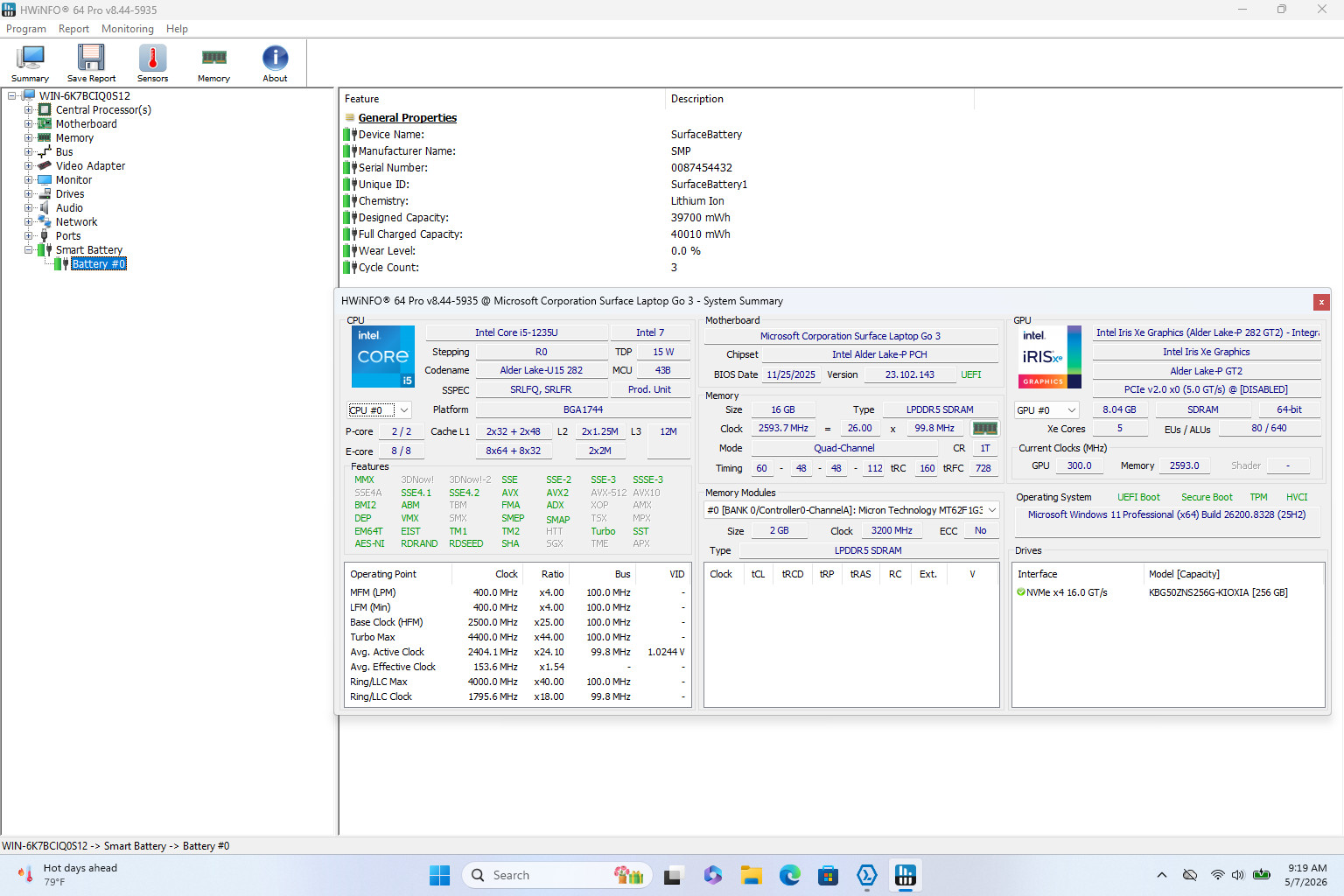Expand the Audio tree node

[x=28, y=208]
